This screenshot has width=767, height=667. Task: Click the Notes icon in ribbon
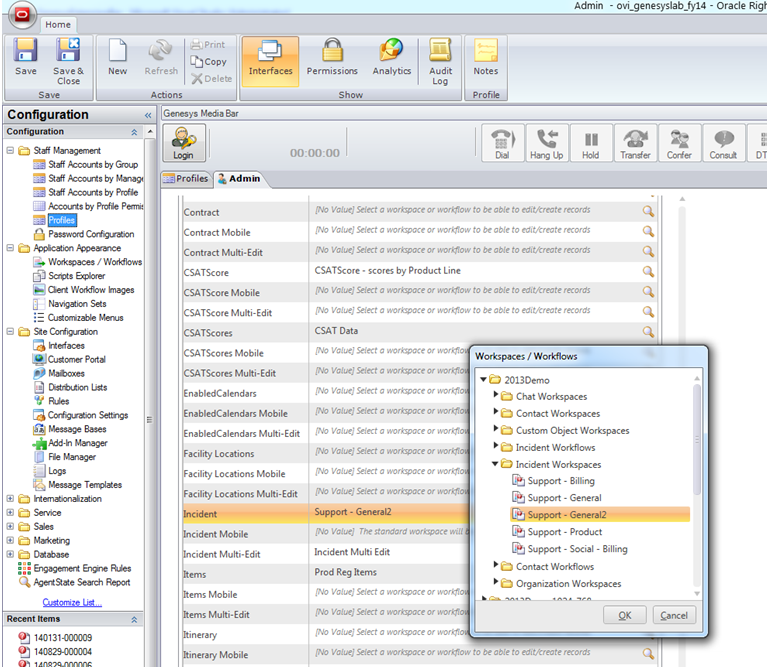pyautogui.click(x=486, y=58)
